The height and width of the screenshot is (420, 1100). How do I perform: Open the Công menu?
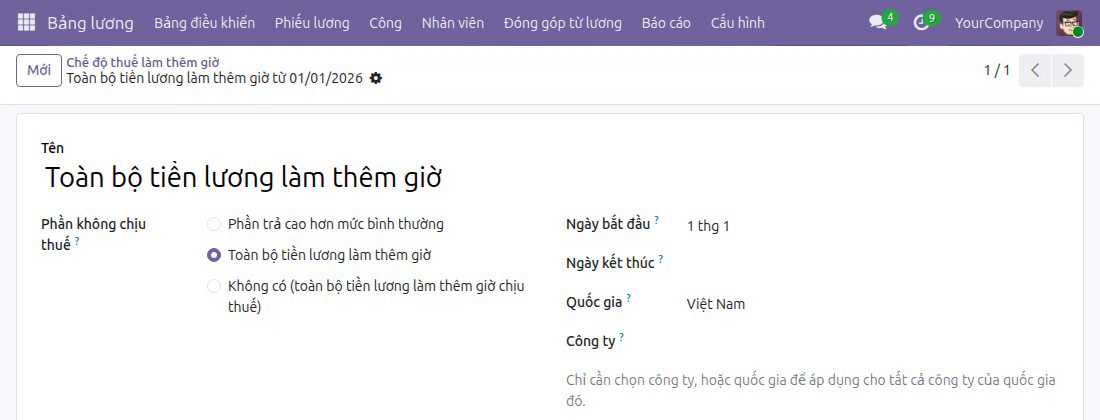pos(386,23)
